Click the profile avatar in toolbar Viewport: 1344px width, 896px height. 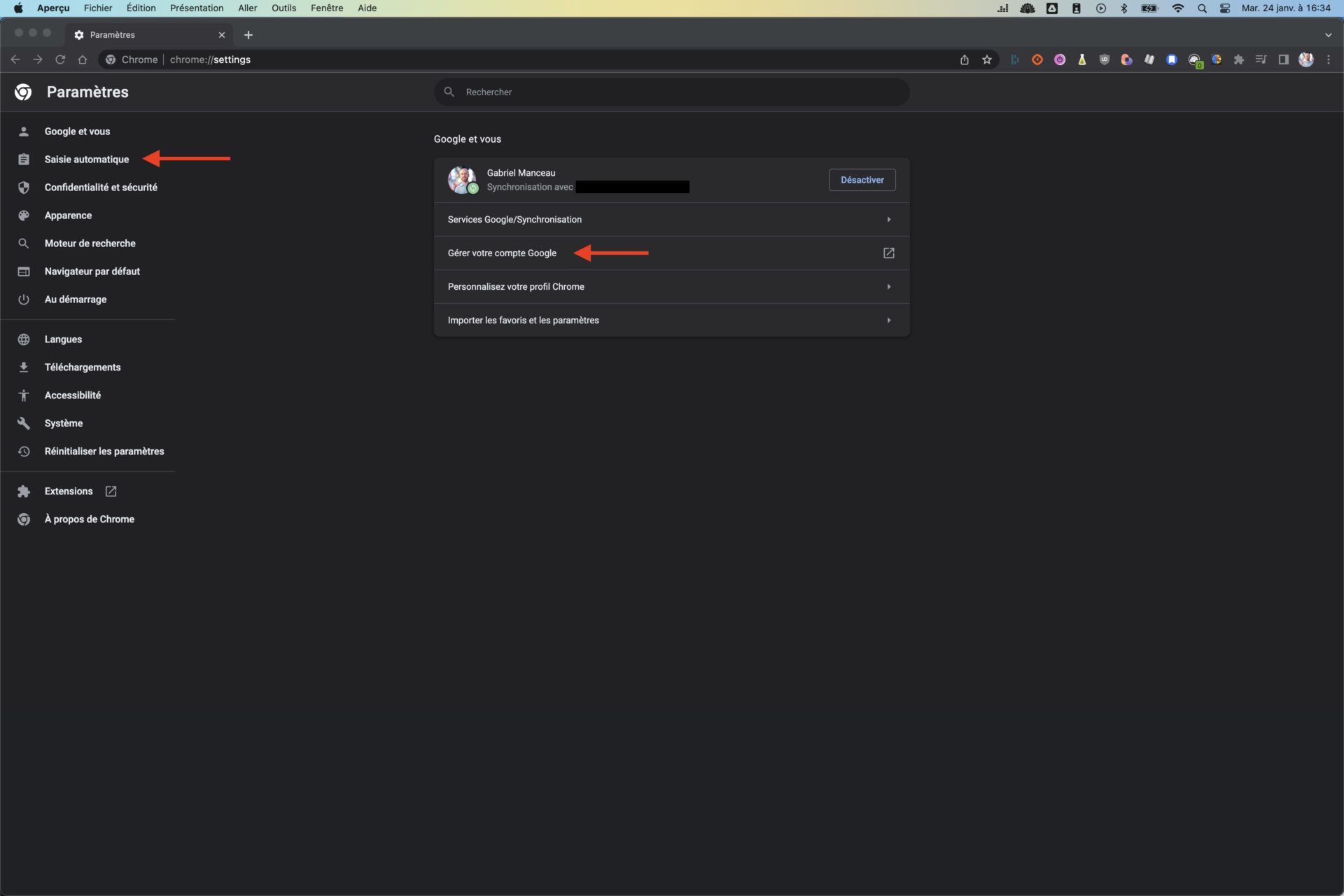pyautogui.click(x=1305, y=59)
